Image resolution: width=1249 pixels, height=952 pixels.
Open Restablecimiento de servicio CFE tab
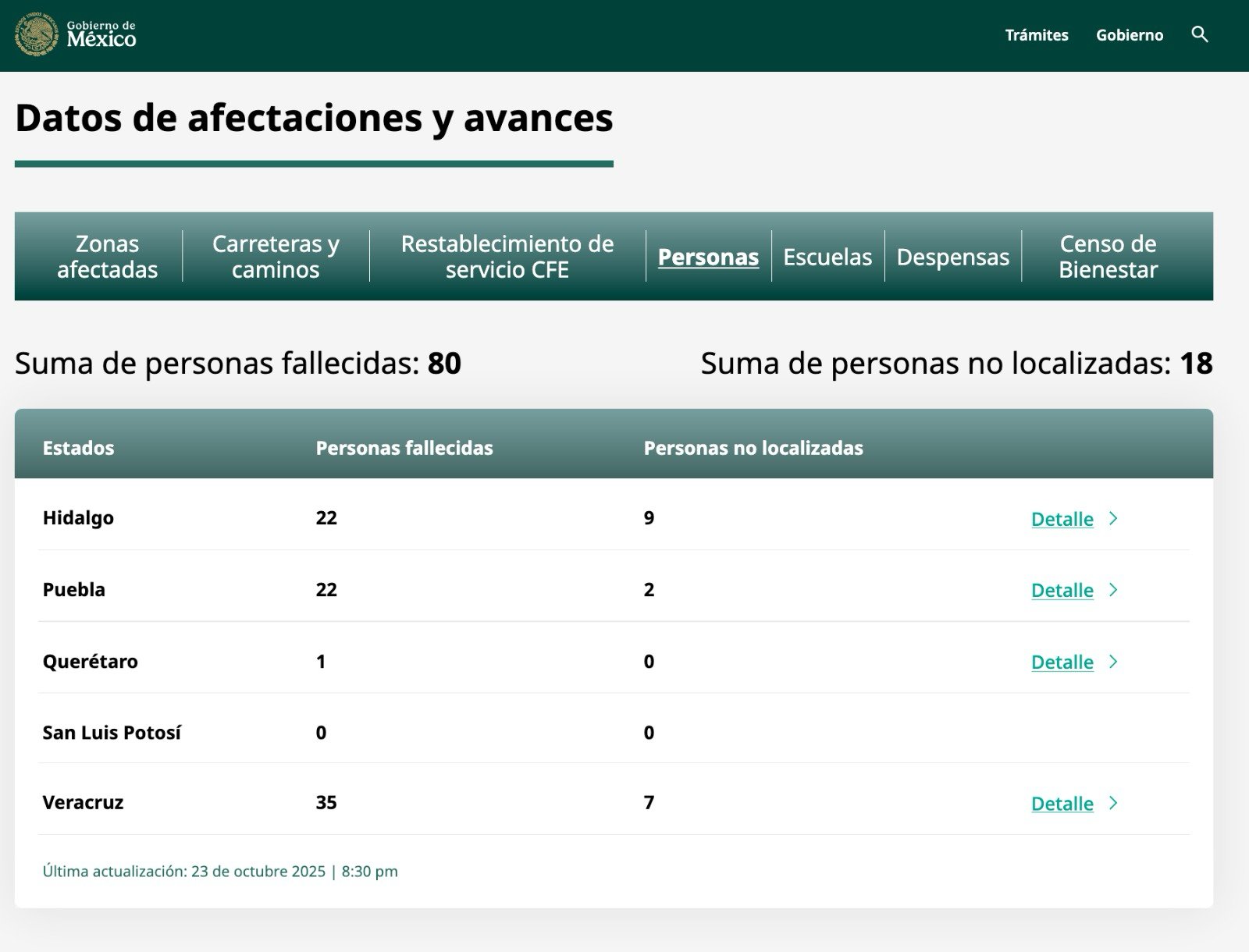pyautogui.click(x=507, y=257)
